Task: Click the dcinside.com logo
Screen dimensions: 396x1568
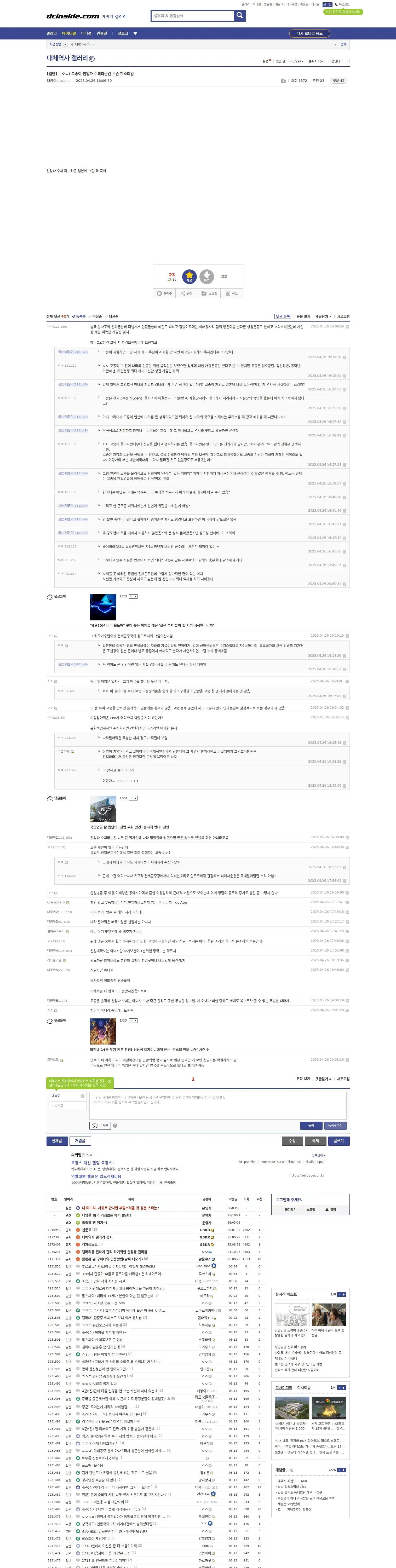Action: [73, 16]
